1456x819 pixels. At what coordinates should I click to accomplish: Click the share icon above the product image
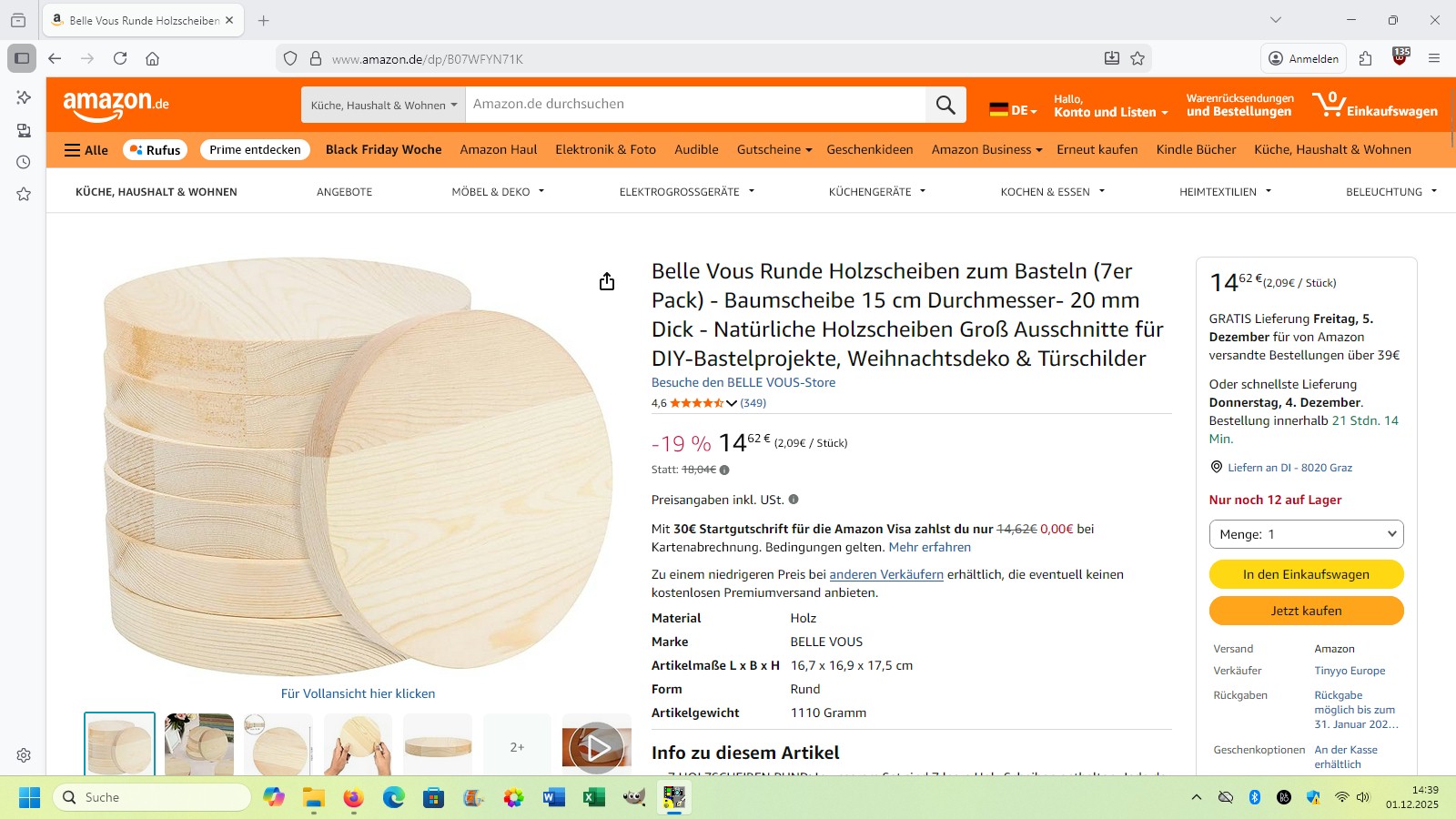point(607,281)
